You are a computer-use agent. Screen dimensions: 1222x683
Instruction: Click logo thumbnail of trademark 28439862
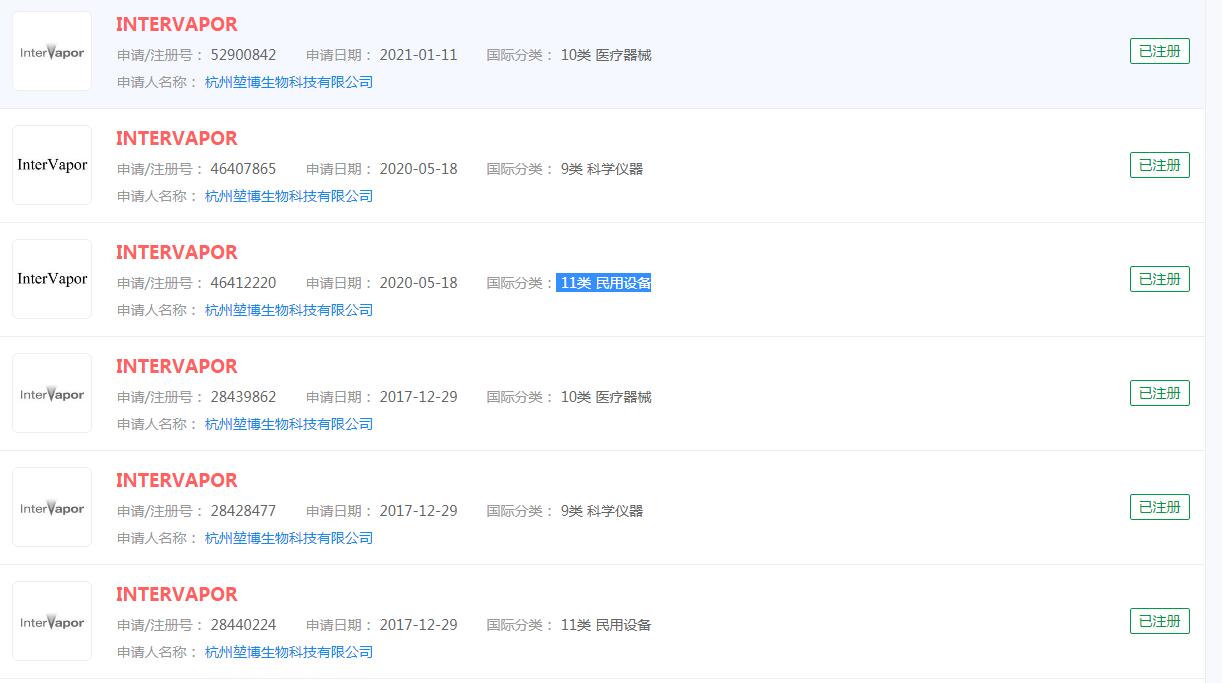click(52, 393)
